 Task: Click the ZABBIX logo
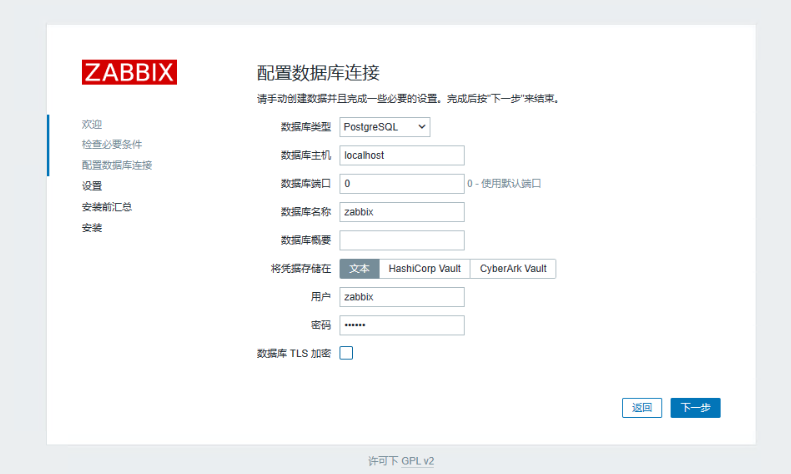coord(129,72)
